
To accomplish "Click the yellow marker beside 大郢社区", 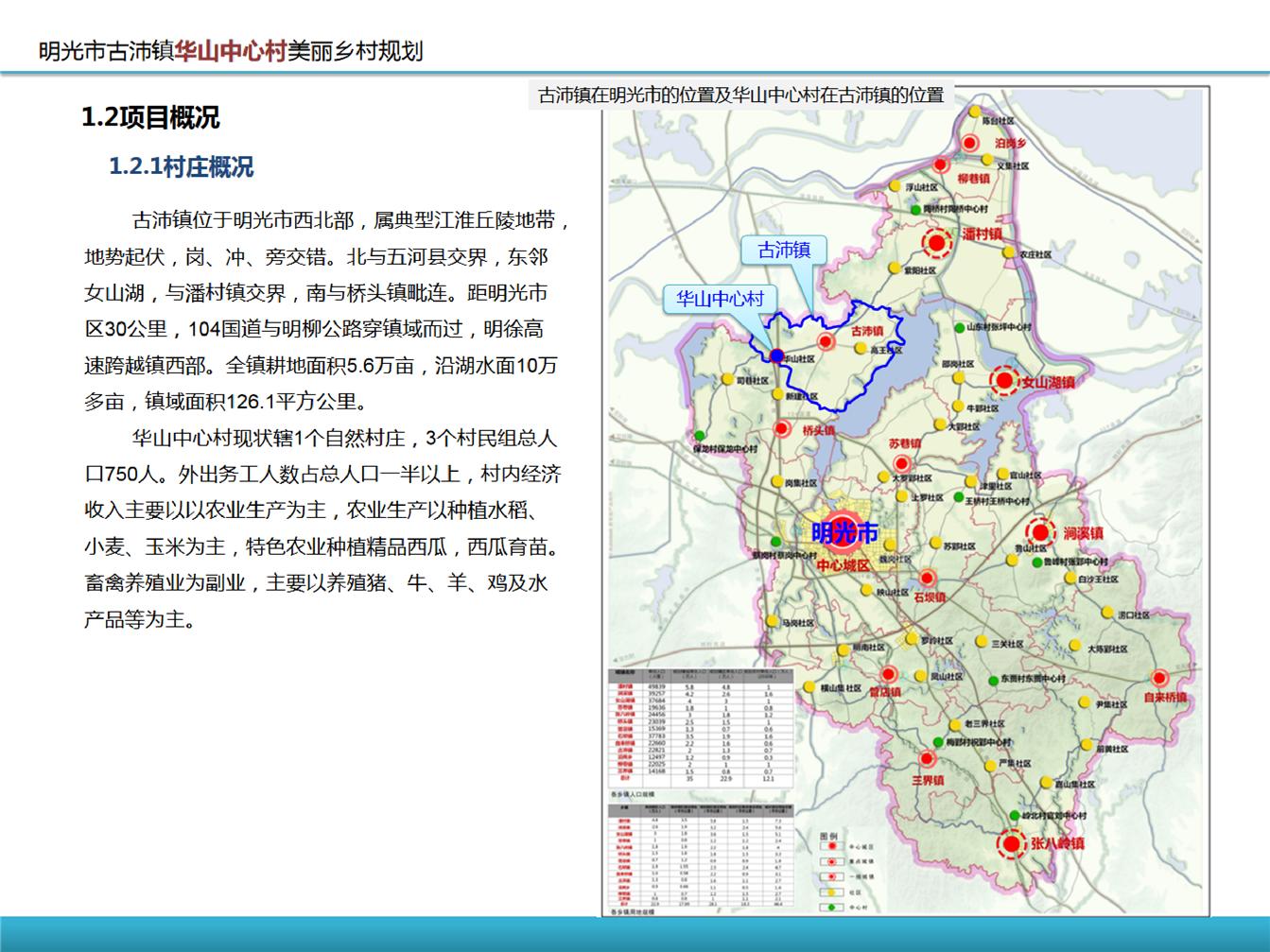I will (x=940, y=424).
